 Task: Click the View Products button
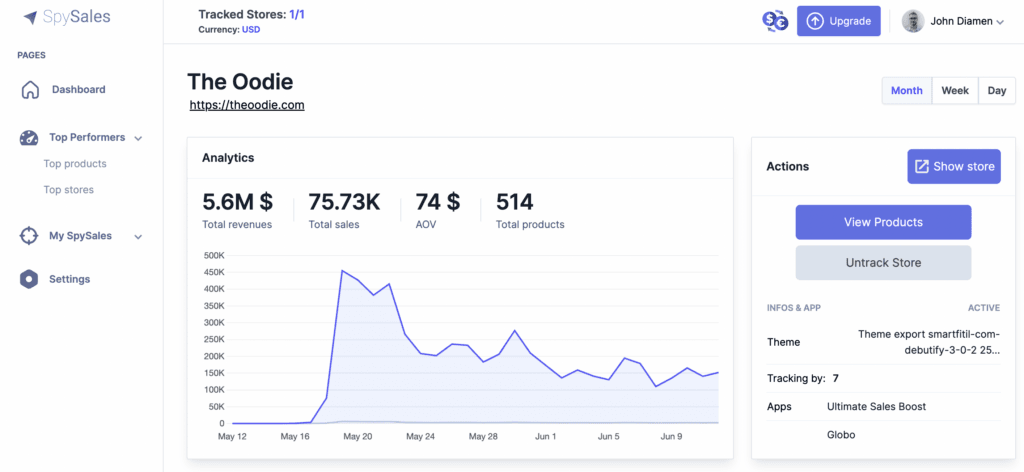click(x=883, y=222)
